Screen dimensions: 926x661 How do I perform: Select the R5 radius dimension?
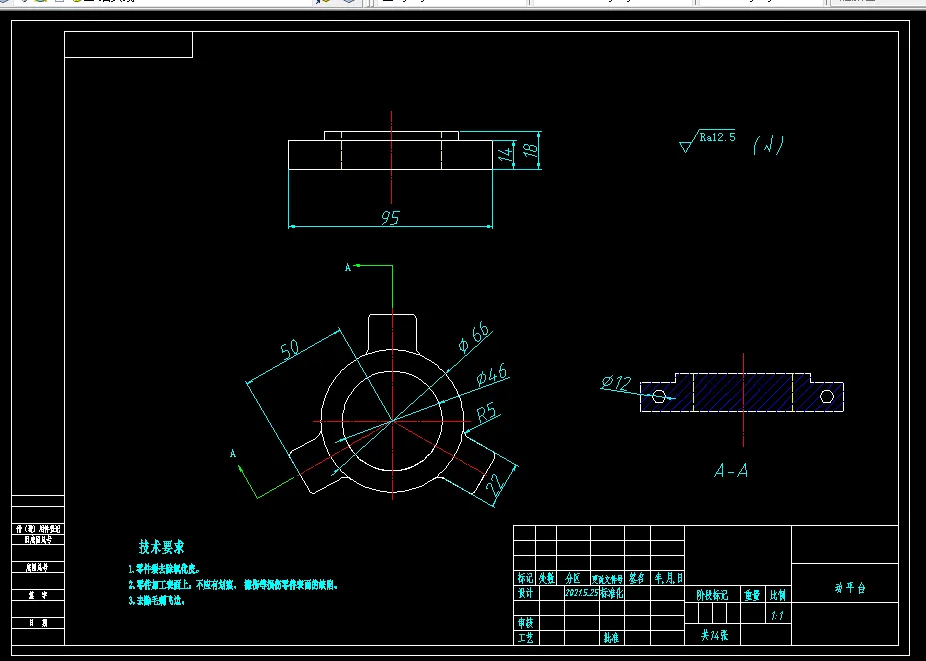[487, 412]
